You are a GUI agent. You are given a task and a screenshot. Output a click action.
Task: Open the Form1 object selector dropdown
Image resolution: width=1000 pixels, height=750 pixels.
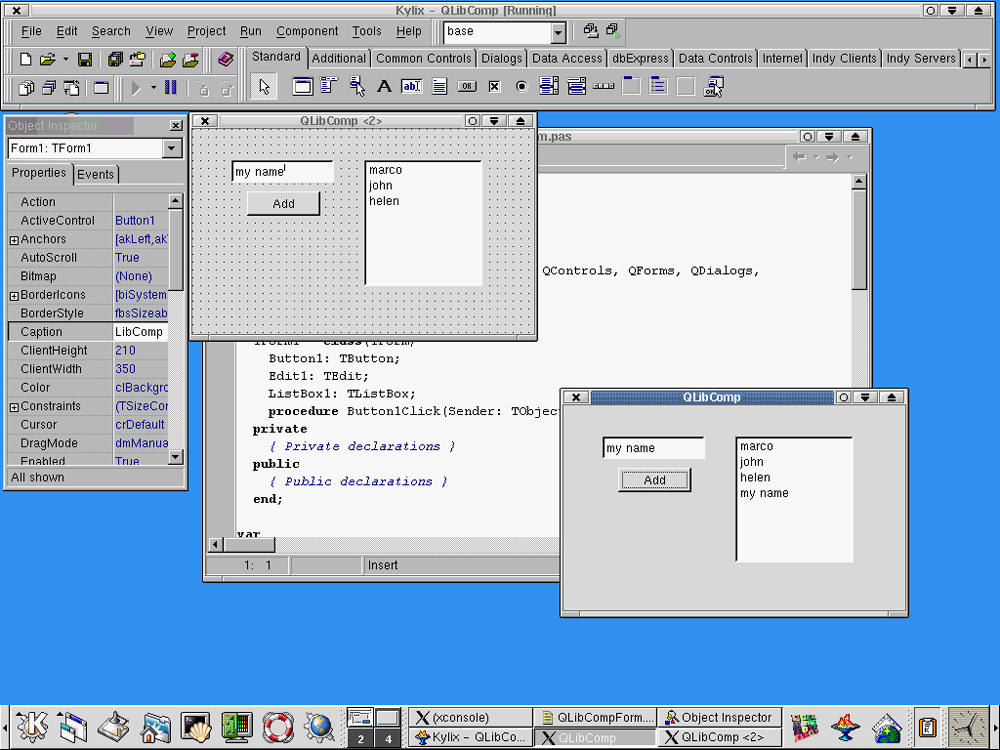tap(171, 149)
